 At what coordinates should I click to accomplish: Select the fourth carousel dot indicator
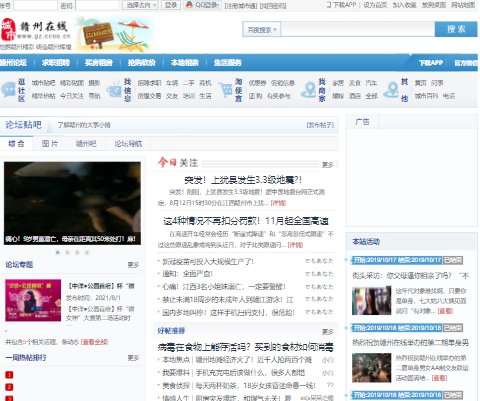pos(87,252)
